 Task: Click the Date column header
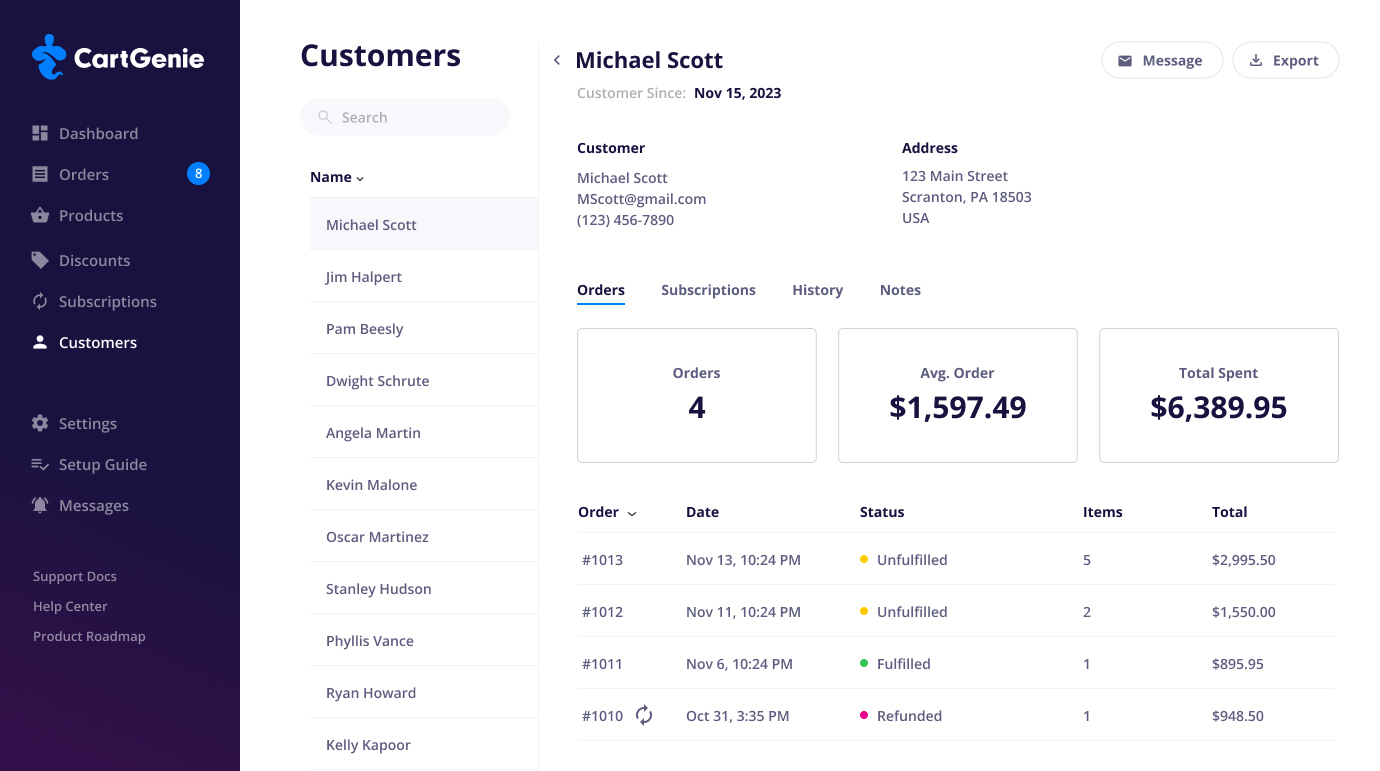[x=702, y=511]
